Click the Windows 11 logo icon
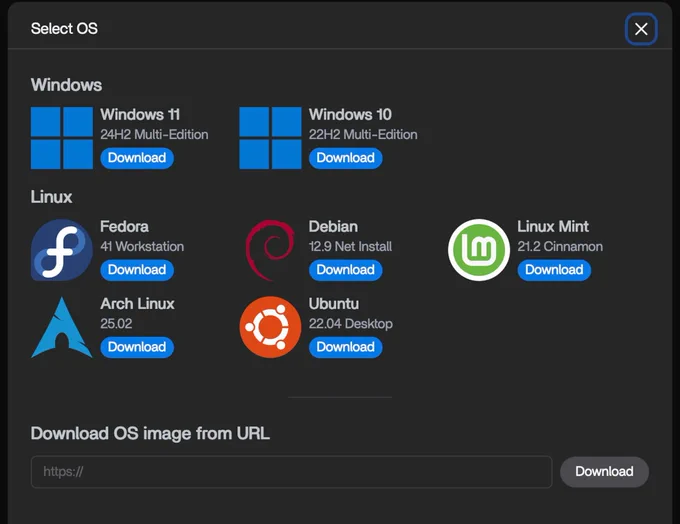Image resolution: width=680 pixels, height=524 pixels. coord(62,138)
